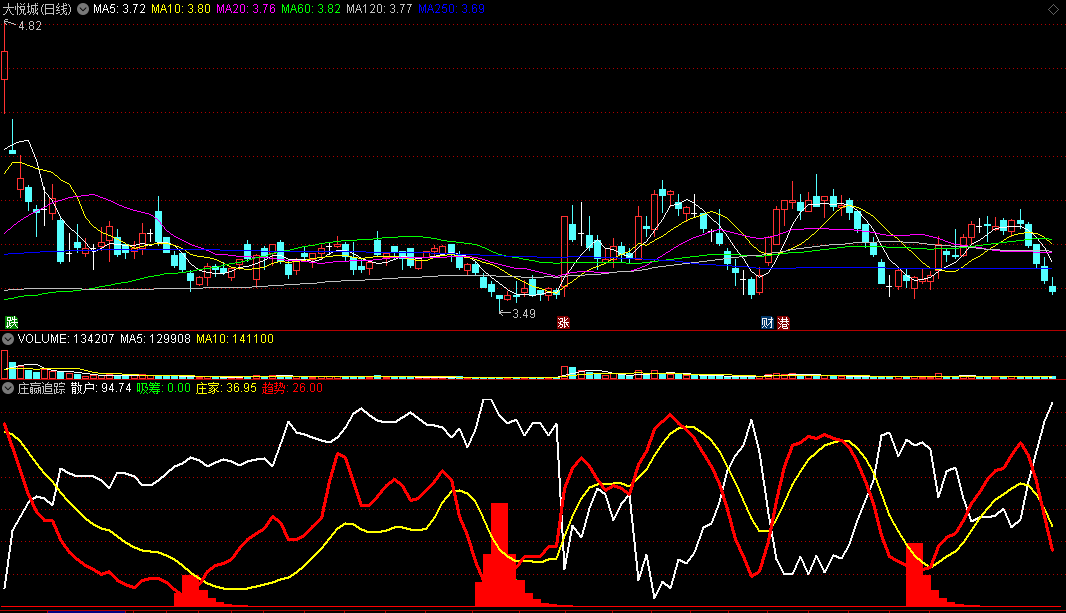Screen dimensions: 1066x613
Task: Click the red 港 marker icon
Action: 783,323
